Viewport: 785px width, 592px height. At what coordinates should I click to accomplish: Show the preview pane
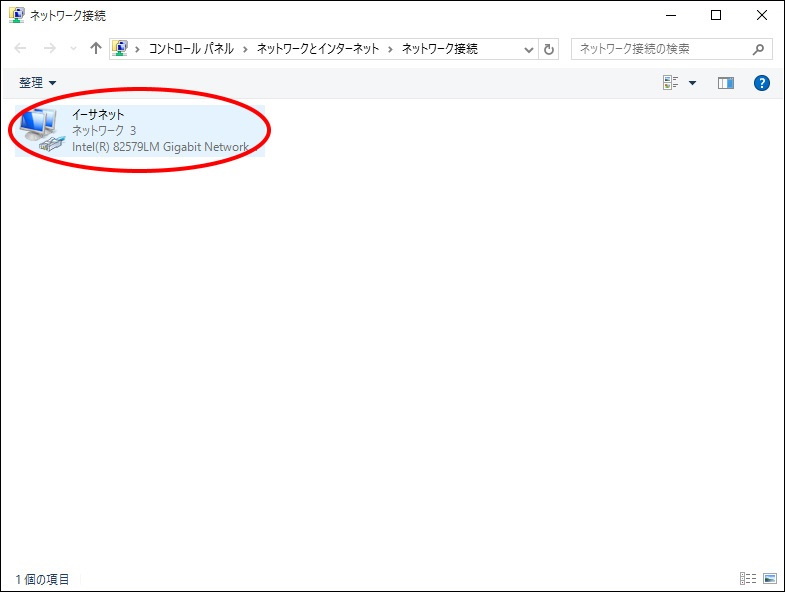725,83
